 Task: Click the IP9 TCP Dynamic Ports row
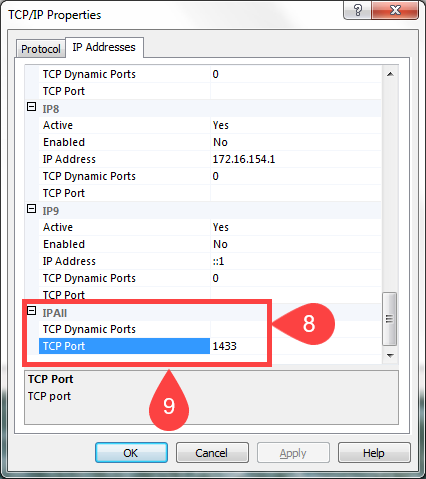pyautogui.click(x=210, y=278)
